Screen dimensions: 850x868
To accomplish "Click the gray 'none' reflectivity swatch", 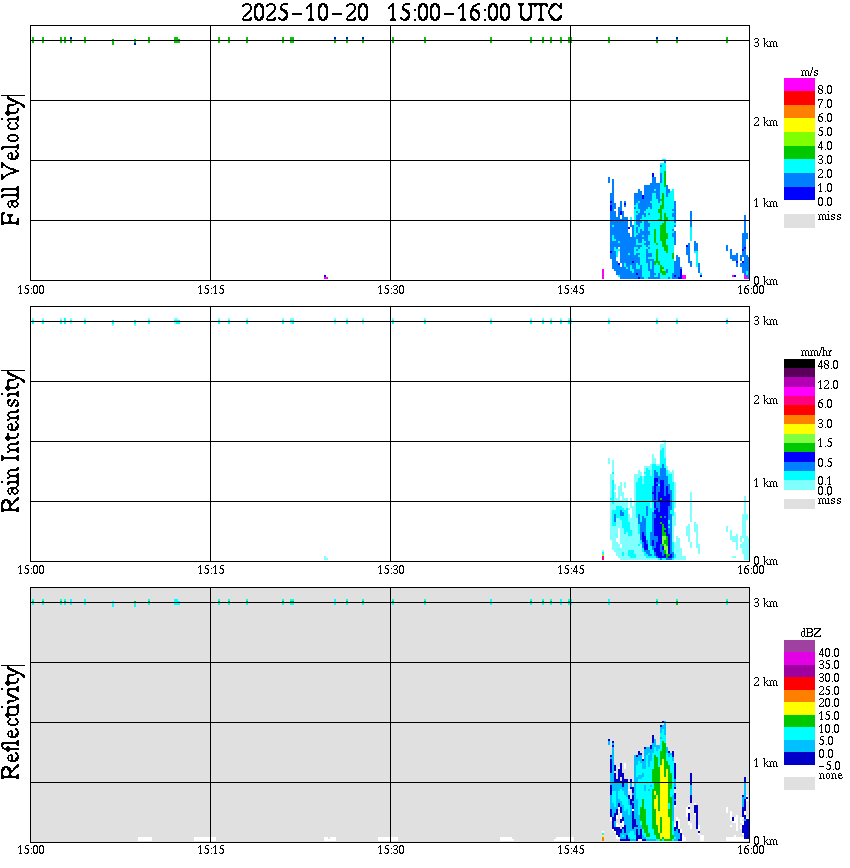I will tap(799, 783).
